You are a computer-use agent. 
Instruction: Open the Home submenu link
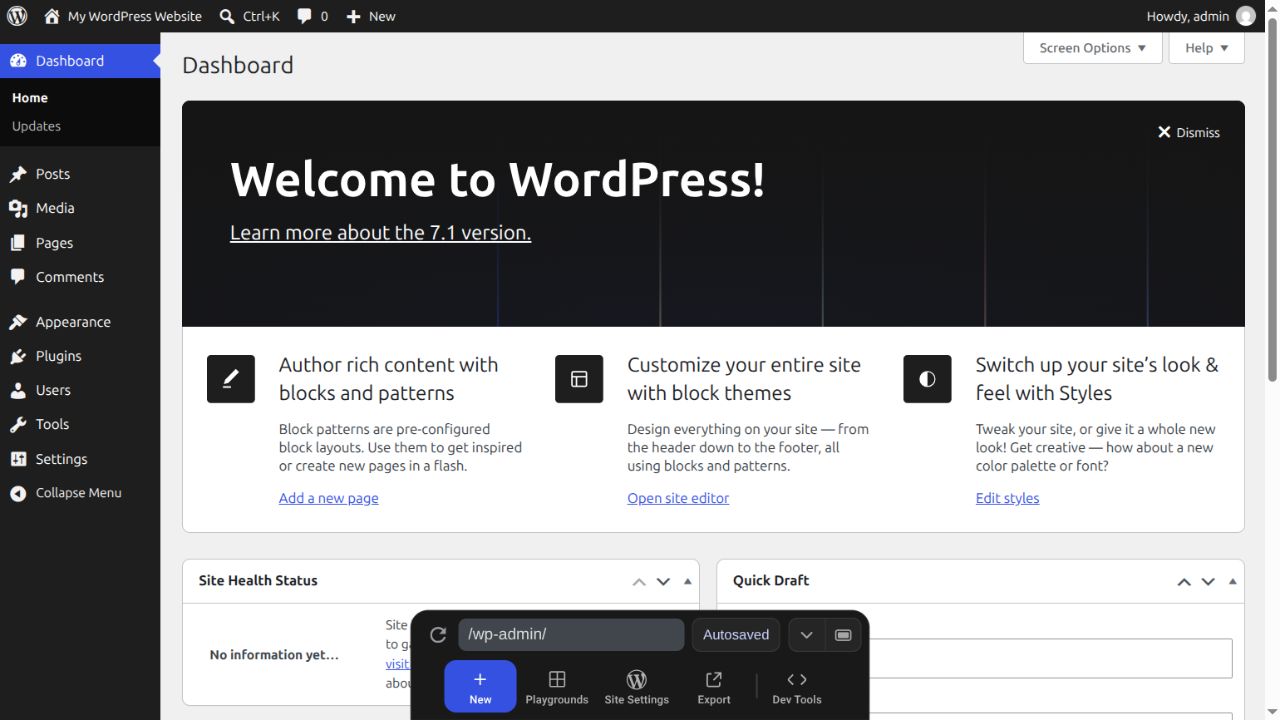tap(30, 98)
